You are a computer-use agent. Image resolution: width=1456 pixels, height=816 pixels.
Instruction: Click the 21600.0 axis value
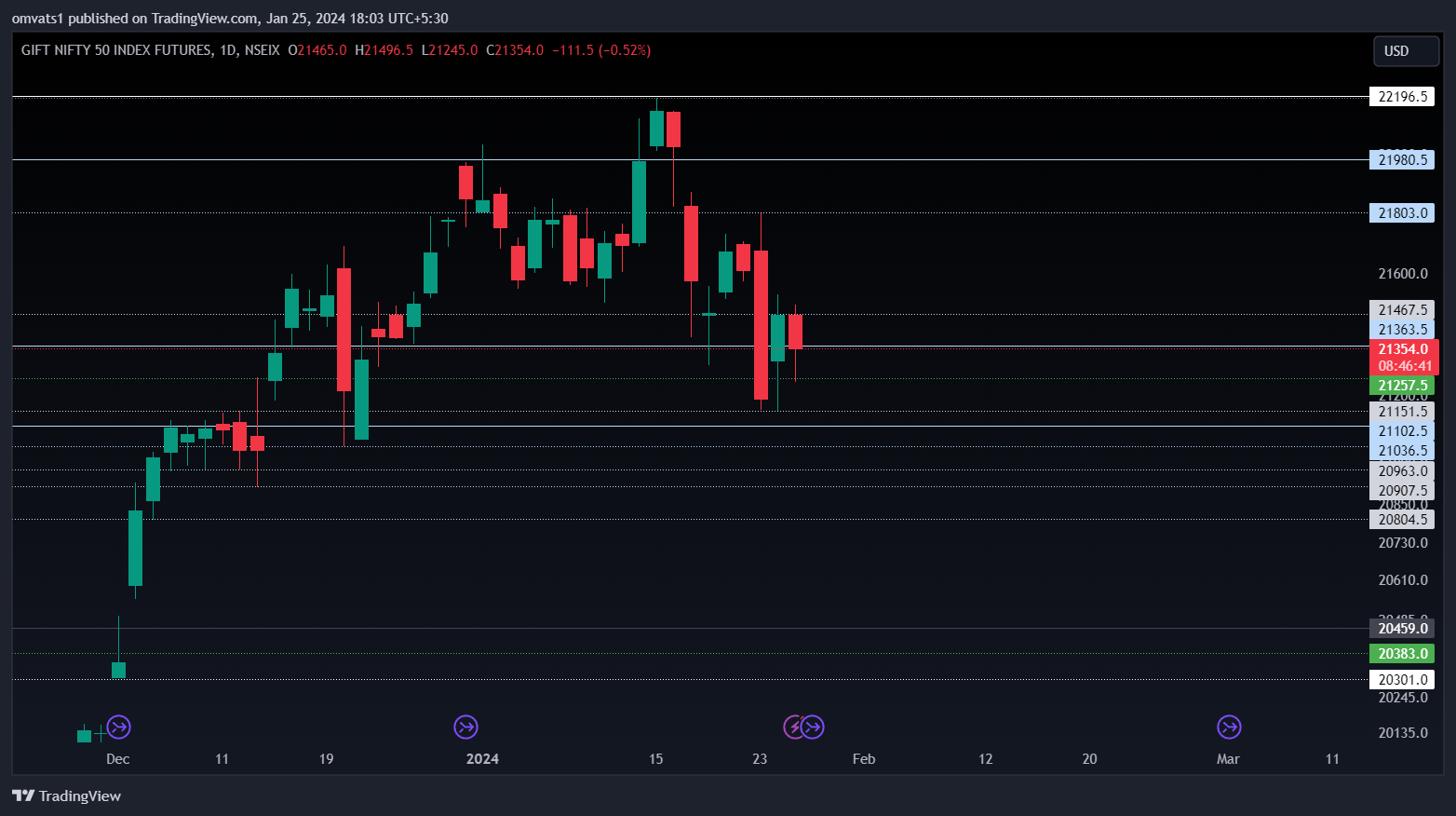[1402, 274]
